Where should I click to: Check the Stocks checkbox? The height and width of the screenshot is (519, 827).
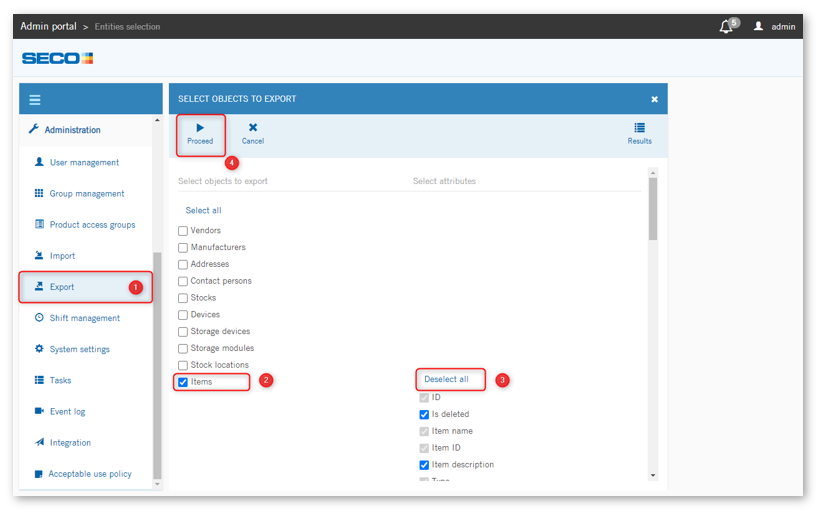click(x=183, y=299)
